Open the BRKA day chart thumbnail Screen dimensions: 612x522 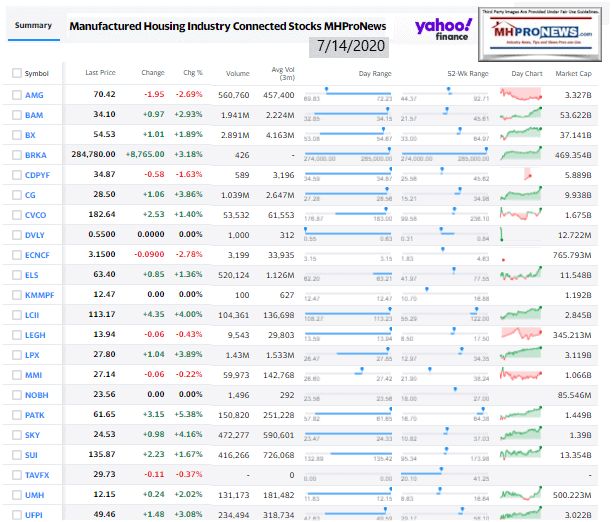point(524,154)
